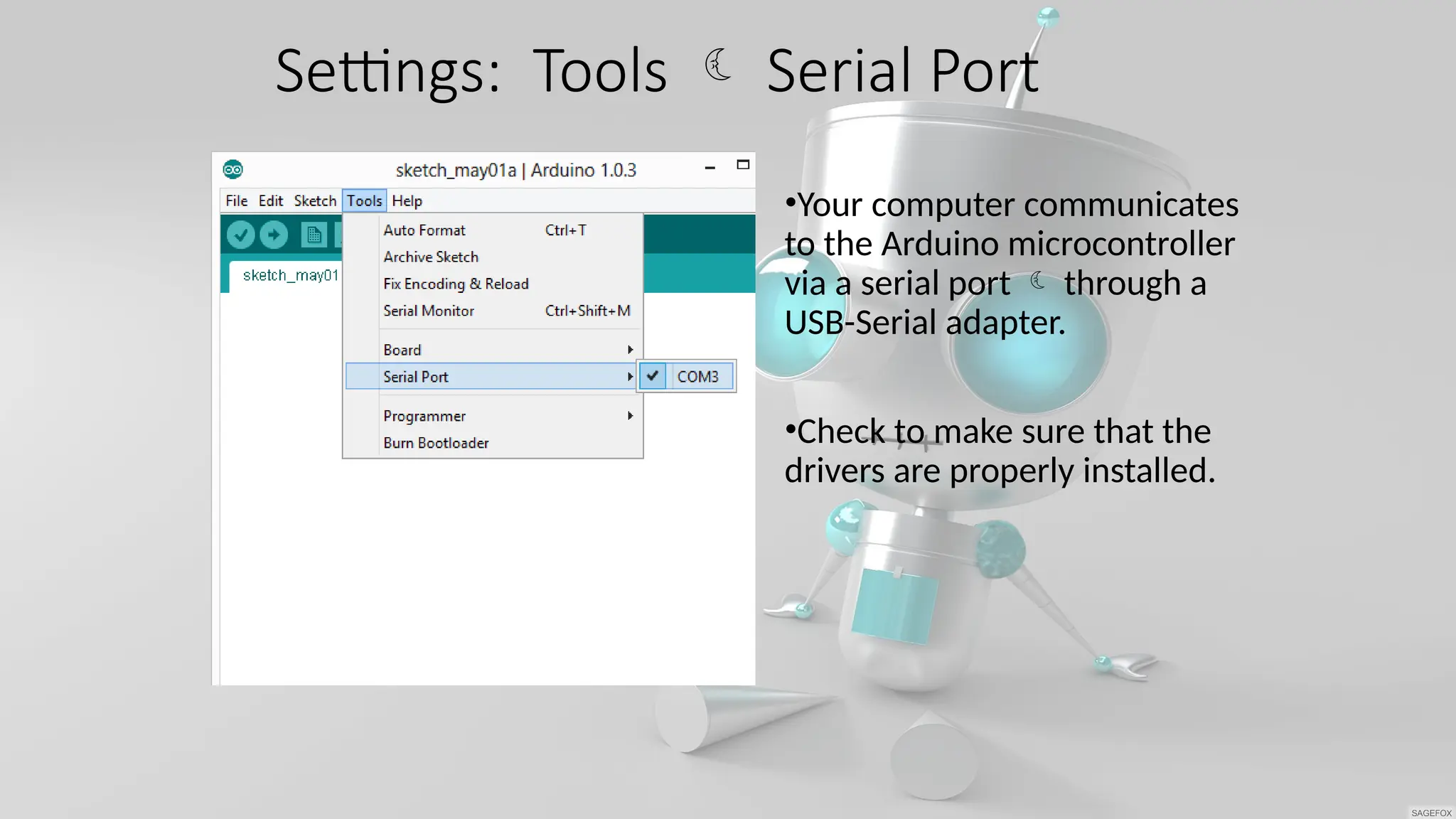
Task: Select the sketch_may01 editor tab
Action: 286,276
